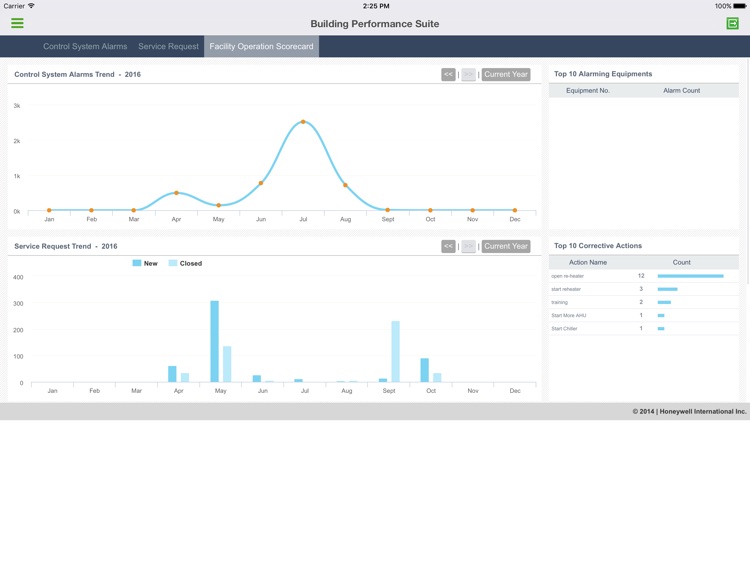
Task: Go to next year in Service Request Trend
Action: [468, 246]
